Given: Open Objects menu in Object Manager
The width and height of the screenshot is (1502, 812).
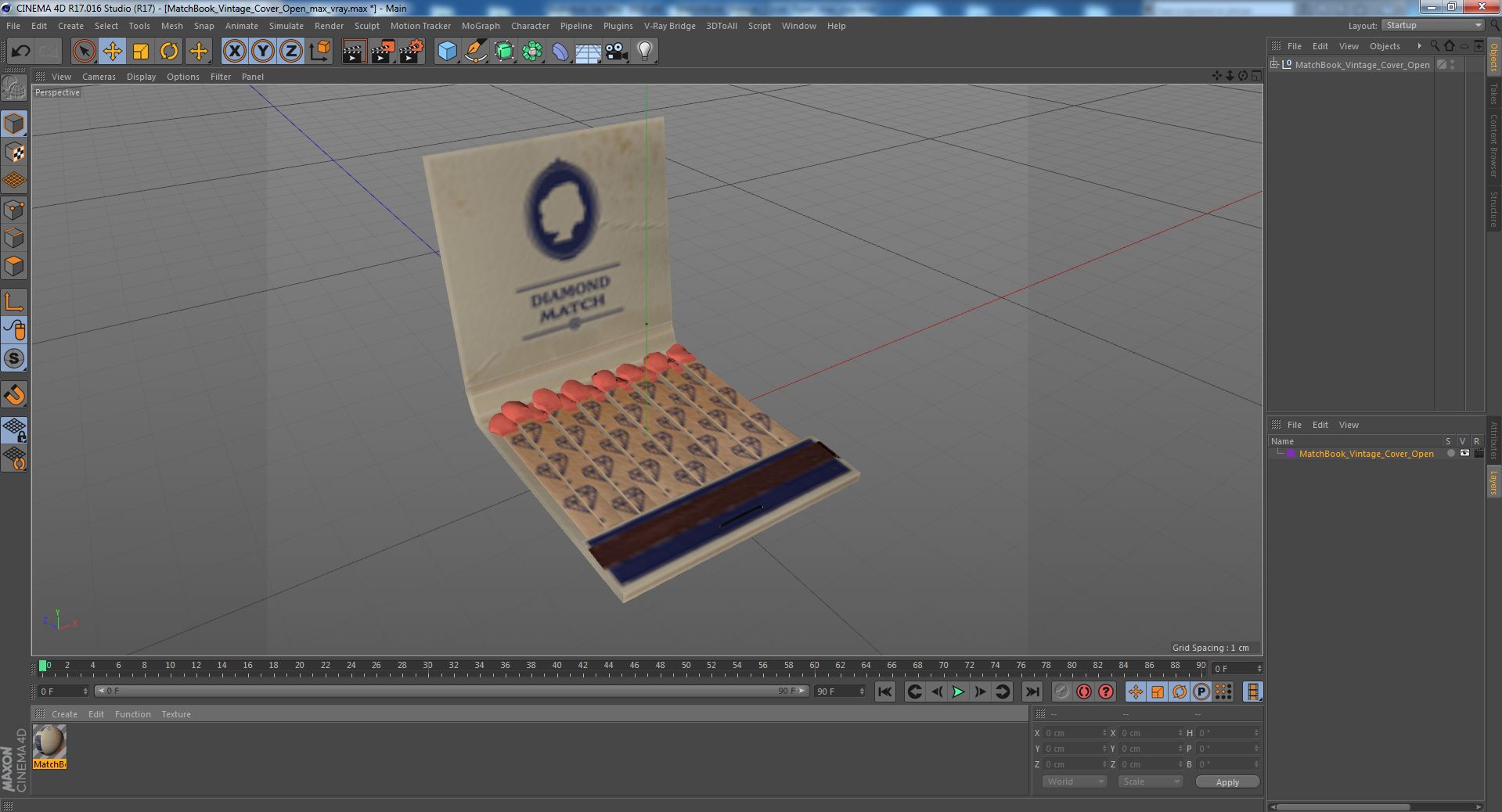Looking at the screenshot, I should tap(1385, 46).
